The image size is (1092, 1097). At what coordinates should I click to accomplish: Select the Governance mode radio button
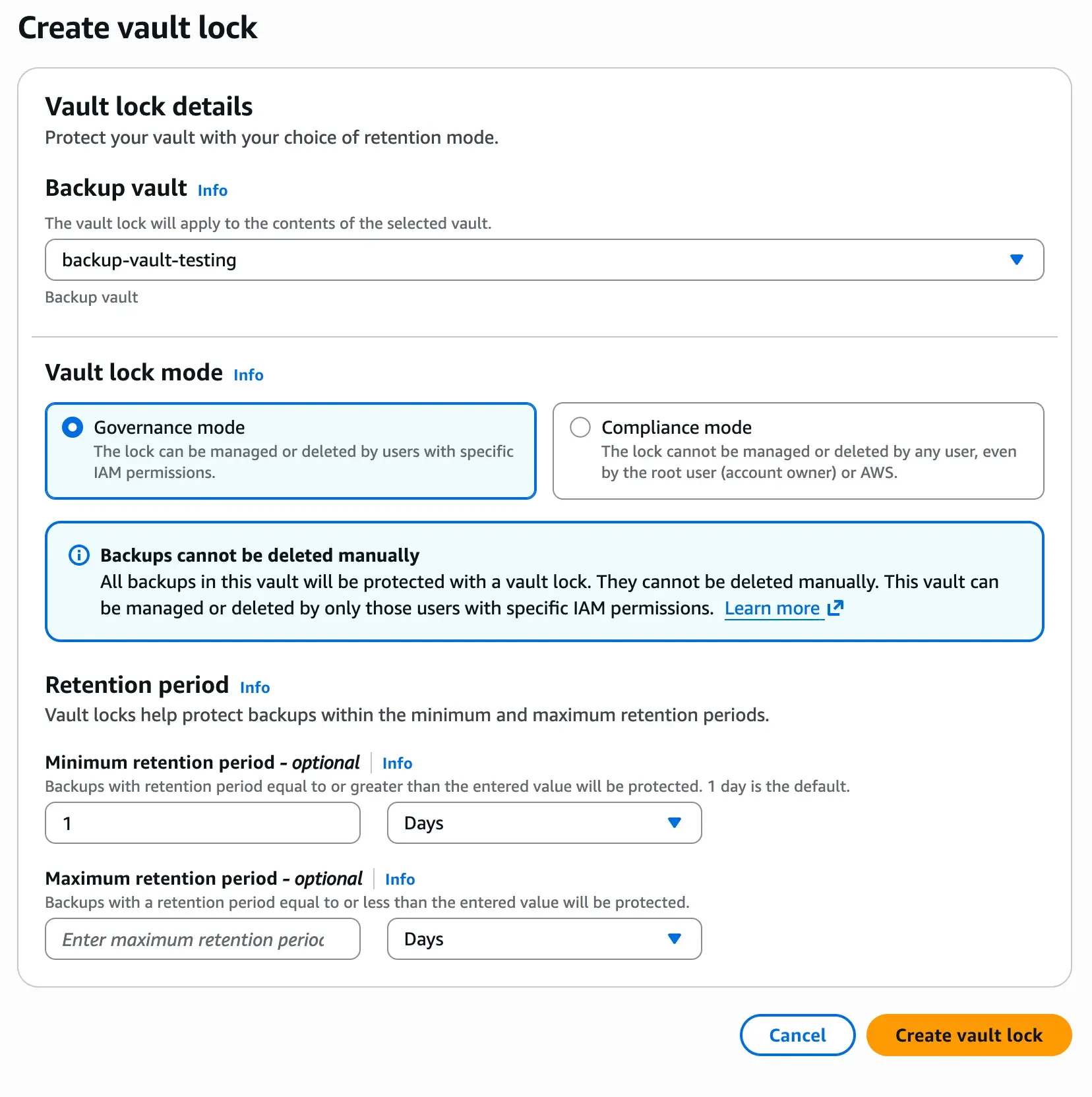click(x=73, y=427)
